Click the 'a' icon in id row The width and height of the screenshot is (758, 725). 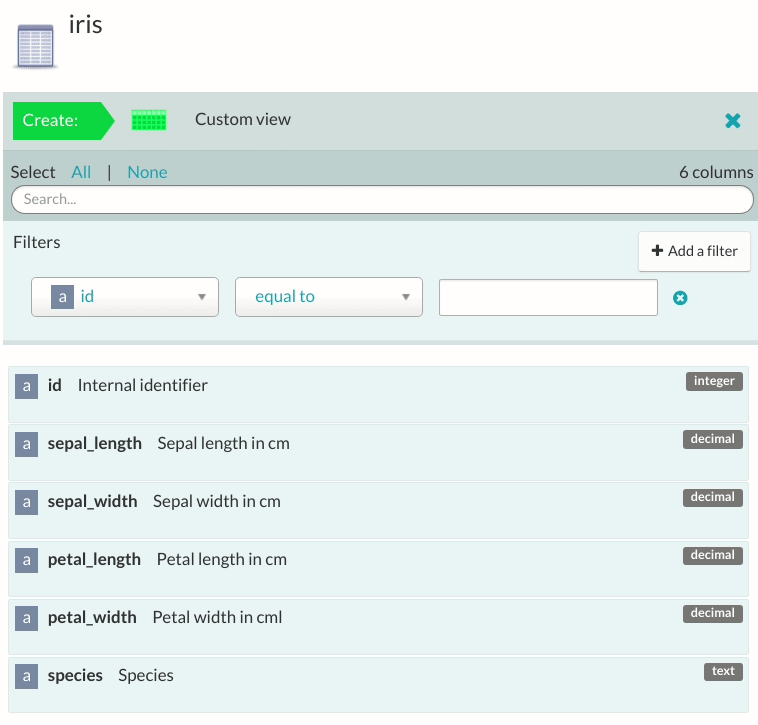[26, 386]
